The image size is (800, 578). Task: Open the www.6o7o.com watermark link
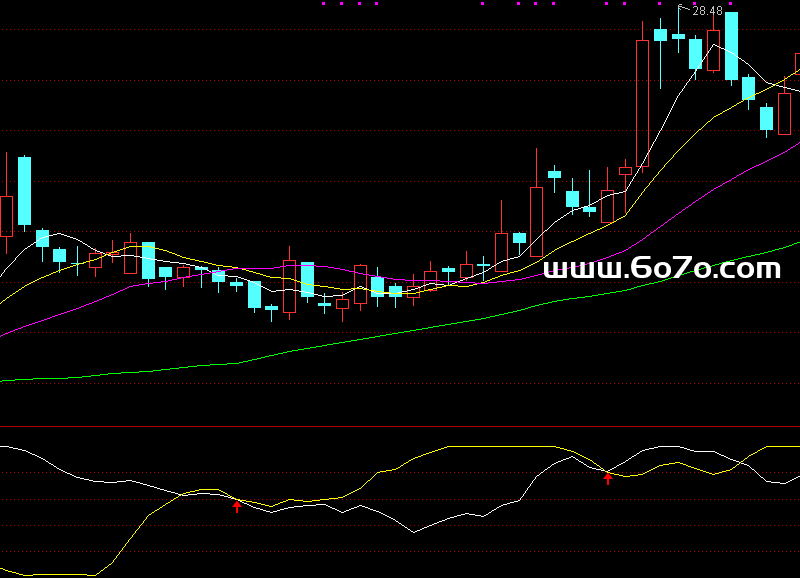pos(662,269)
